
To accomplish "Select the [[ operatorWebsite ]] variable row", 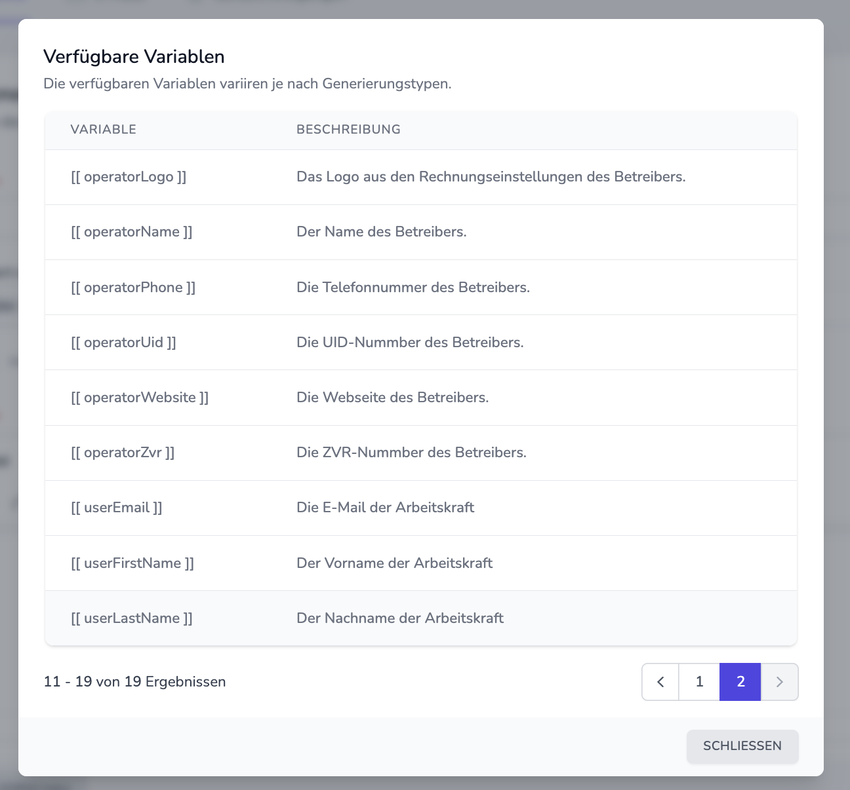I will [x=139, y=397].
